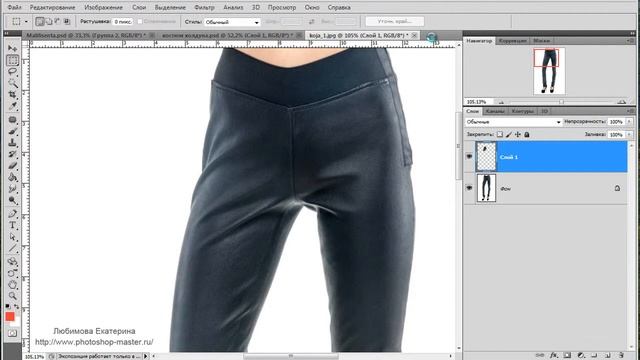The image size is (640, 360).
Task: Switch to the Коррекция tab
Action: point(512,41)
